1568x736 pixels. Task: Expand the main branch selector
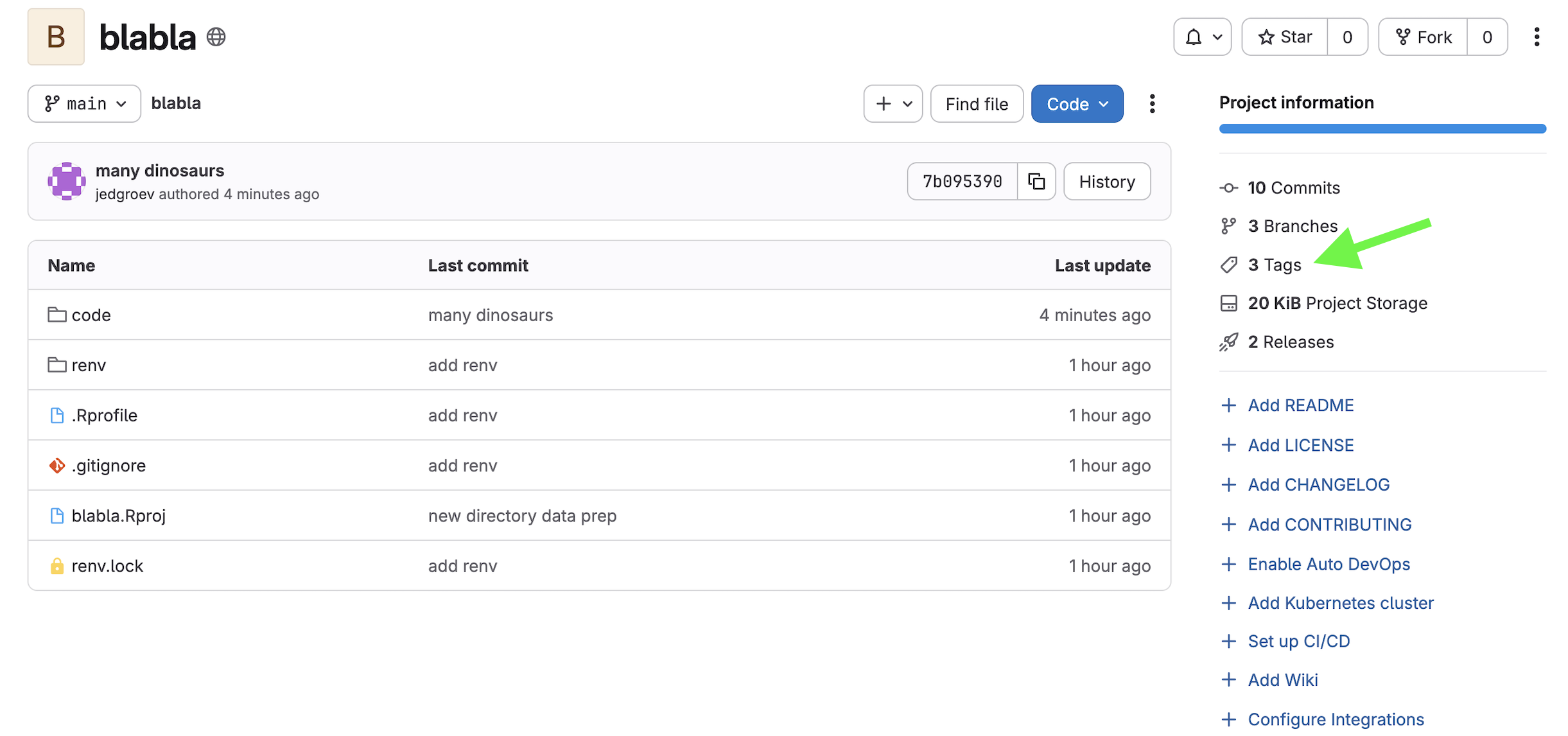pyautogui.click(x=84, y=104)
